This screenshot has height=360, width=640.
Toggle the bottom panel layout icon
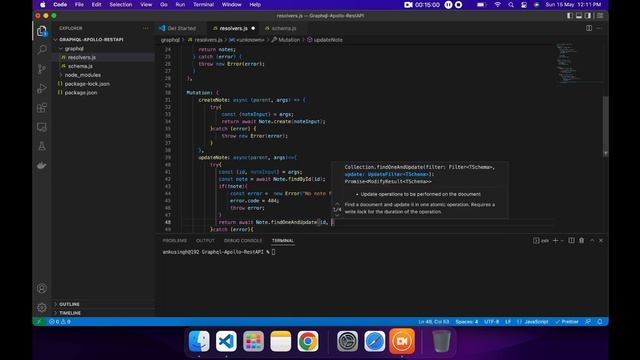(x=579, y=16)
